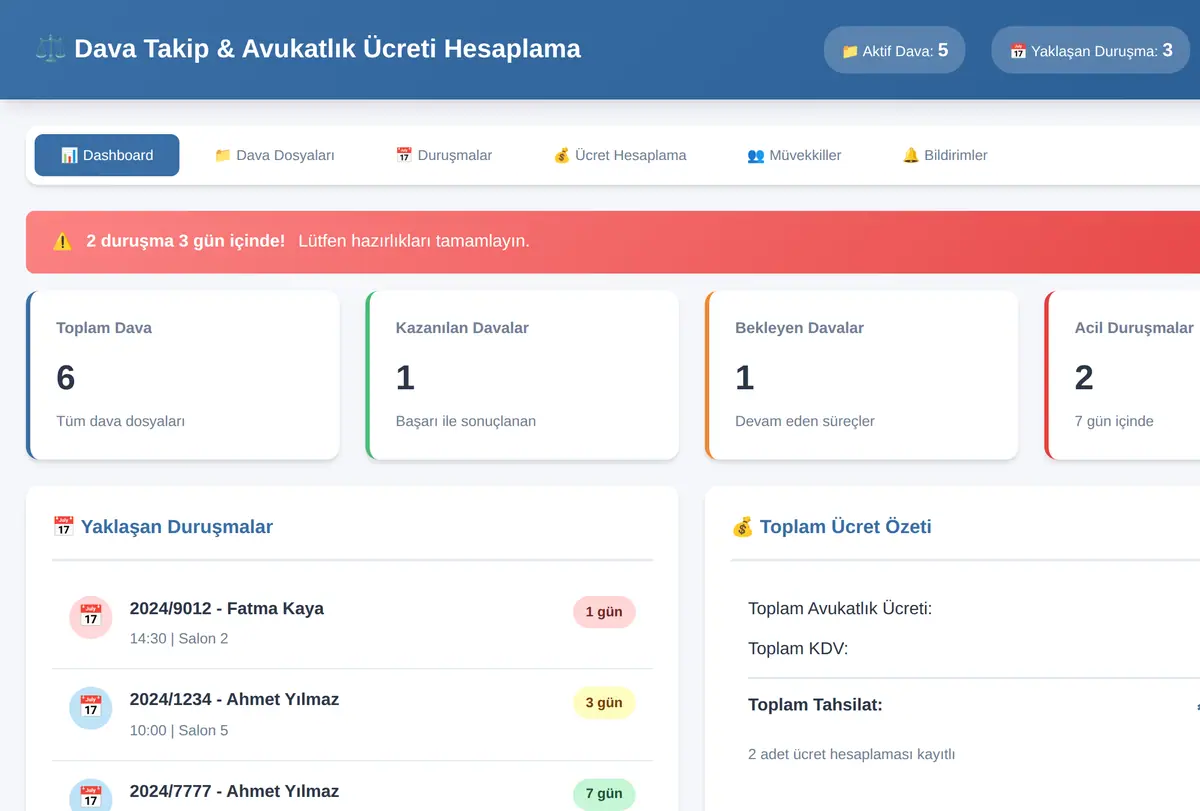The image size is (1200, 811).
Task: Click the folder icon on Dava Dosyaları tab
Action: point(223,155)
